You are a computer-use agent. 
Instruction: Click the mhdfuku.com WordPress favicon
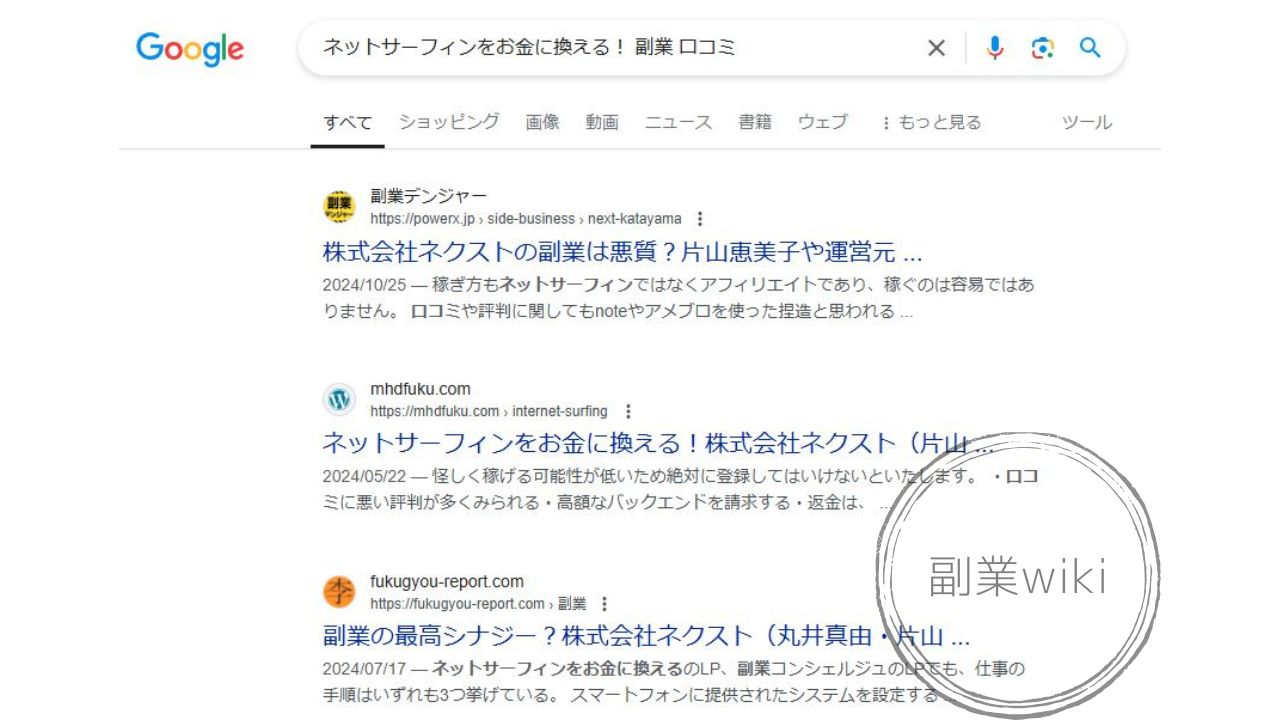pos(339,400)
